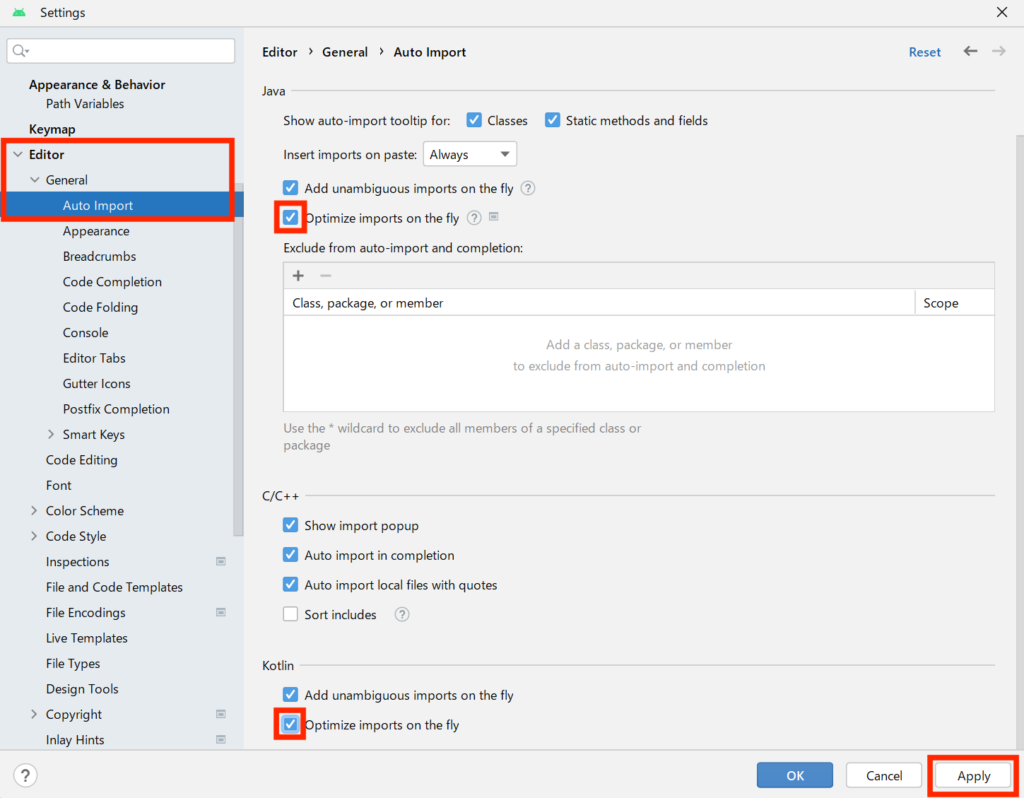1024x798 pixels.
Task: Uncheck Java Optimize imports on the fly
Action: [x=291, y=217]
